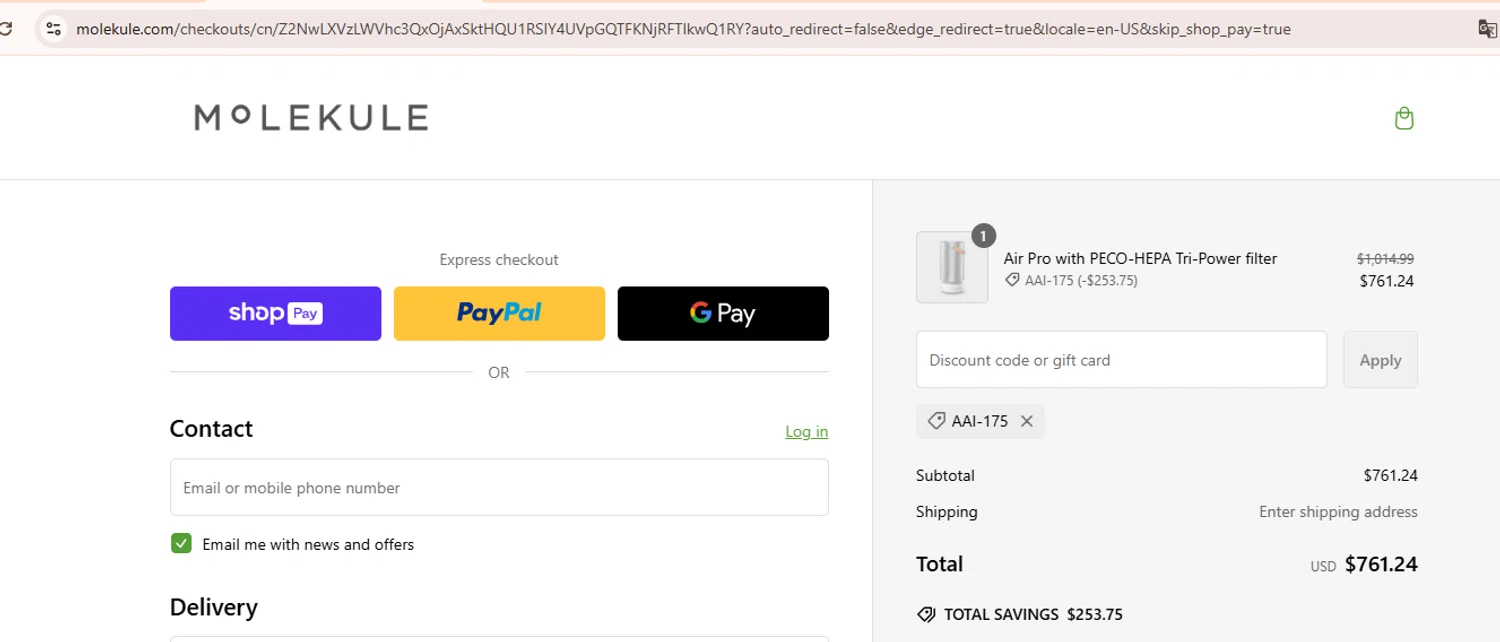The image size is (1500, 642).
Task: Open the Log in link
Action: [x=806, y=431]
